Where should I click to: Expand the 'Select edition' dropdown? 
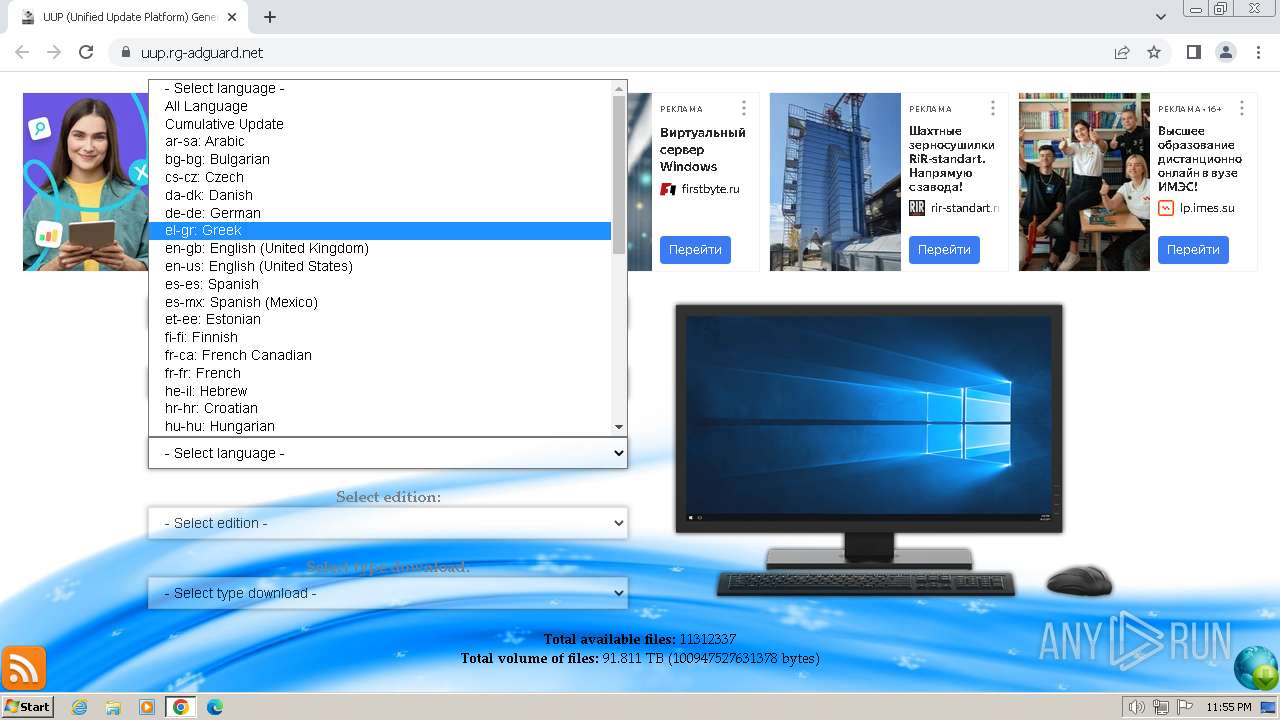(388, 523)
